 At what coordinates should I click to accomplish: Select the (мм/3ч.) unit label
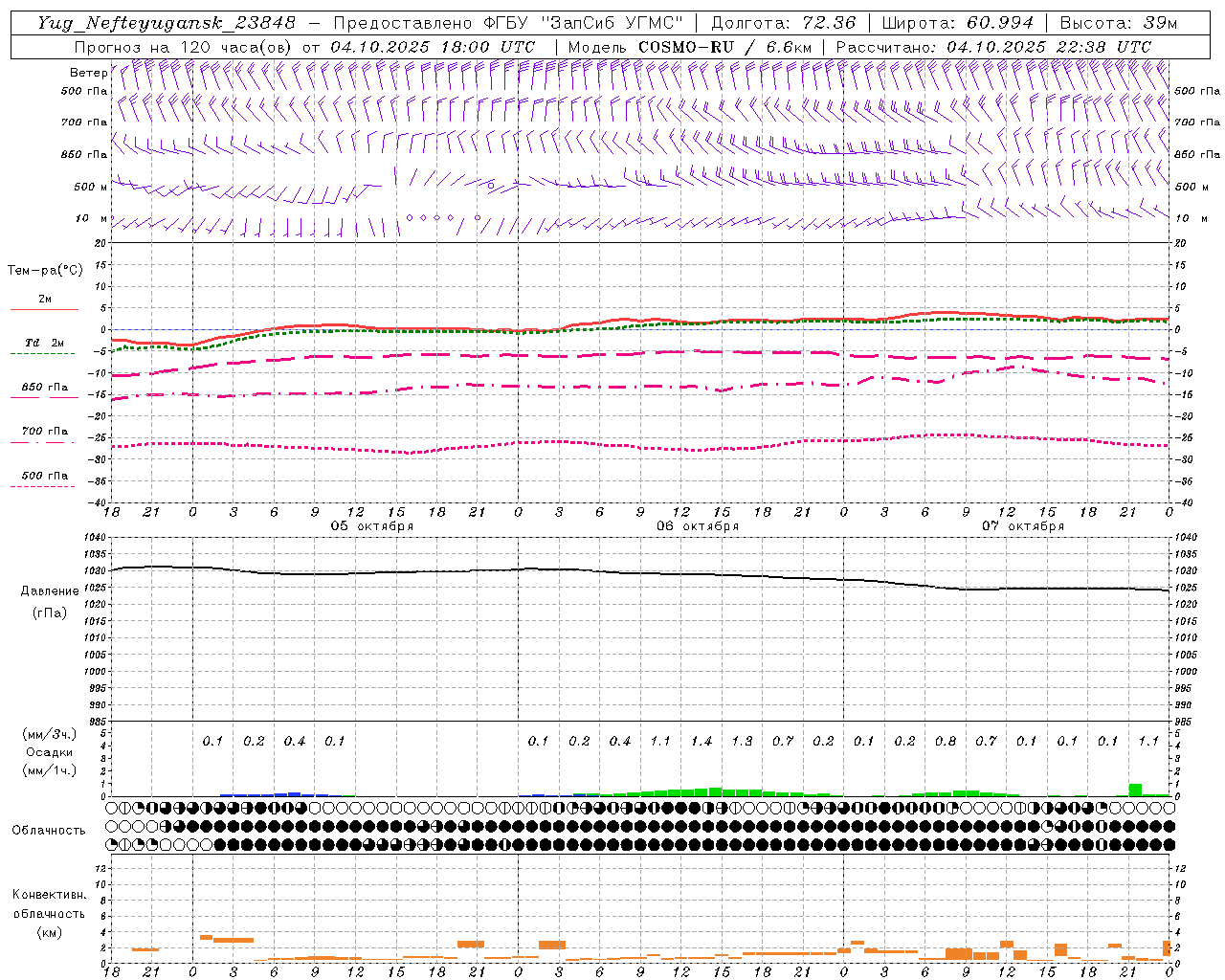click(50, 734)
